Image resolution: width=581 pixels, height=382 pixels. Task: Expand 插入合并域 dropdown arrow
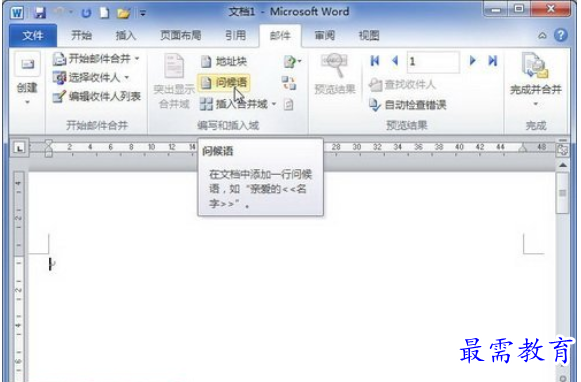[x=274, y=104]
